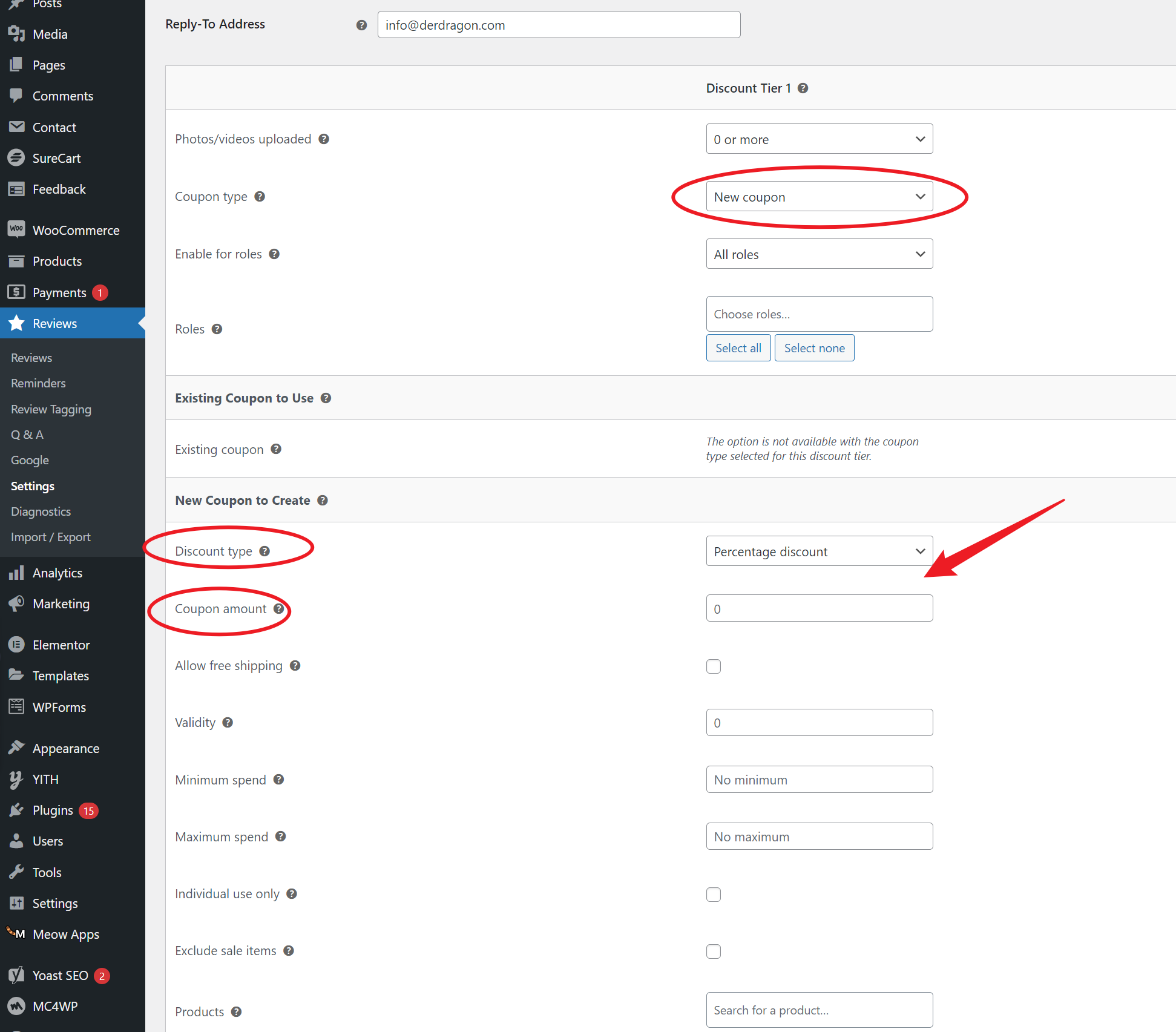Open the New coupon type dropdown
The image size is (1176, 1032).
coord(819,196)
